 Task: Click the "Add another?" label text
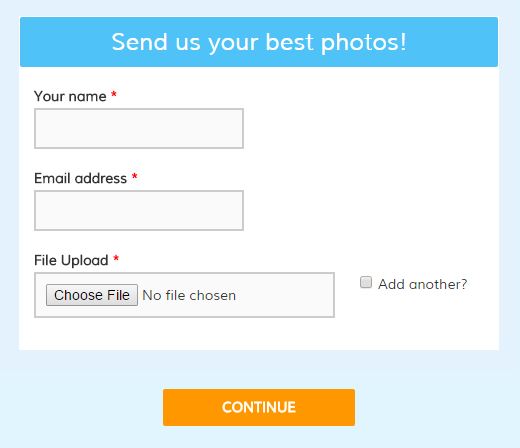pos(423,284)
